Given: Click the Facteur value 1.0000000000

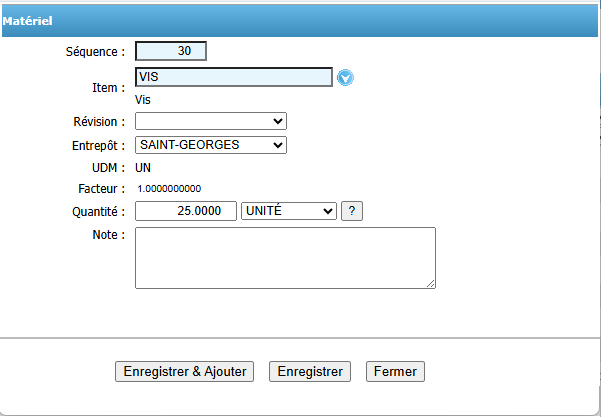Looking at the screenshot, I should (169, 189).
